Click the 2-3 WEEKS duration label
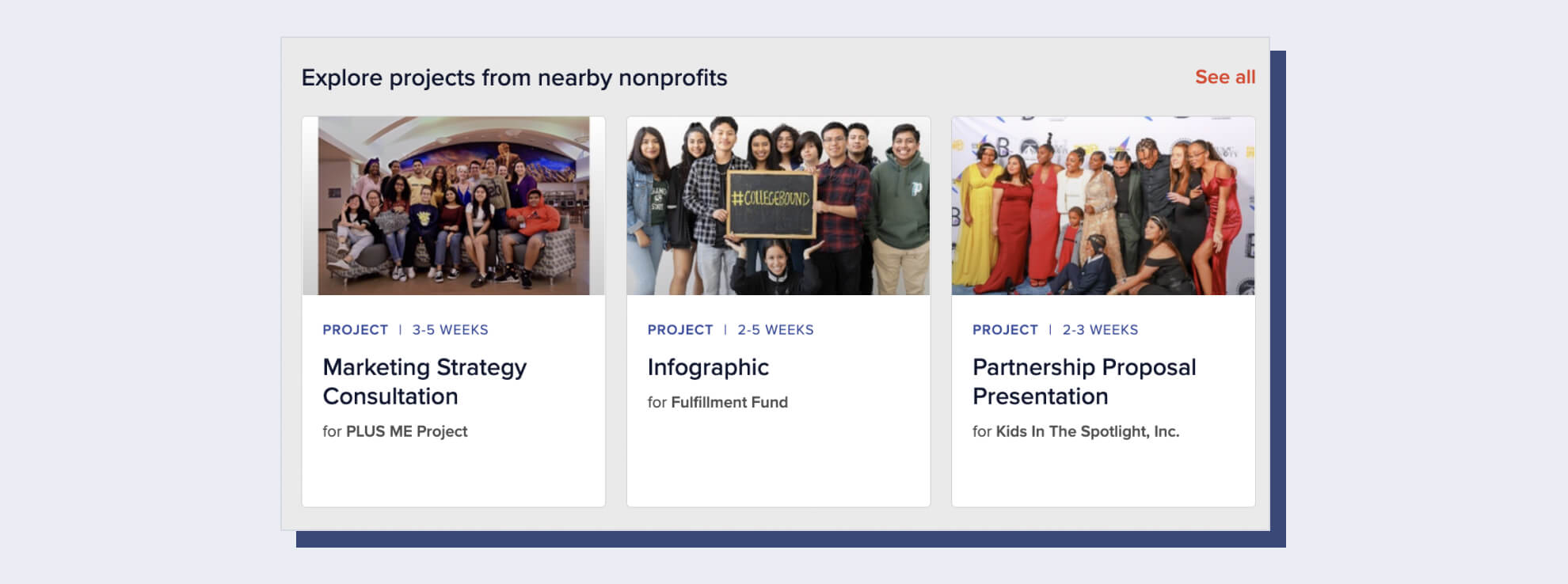1568x584 pixels. click(x=1100, y=330)
